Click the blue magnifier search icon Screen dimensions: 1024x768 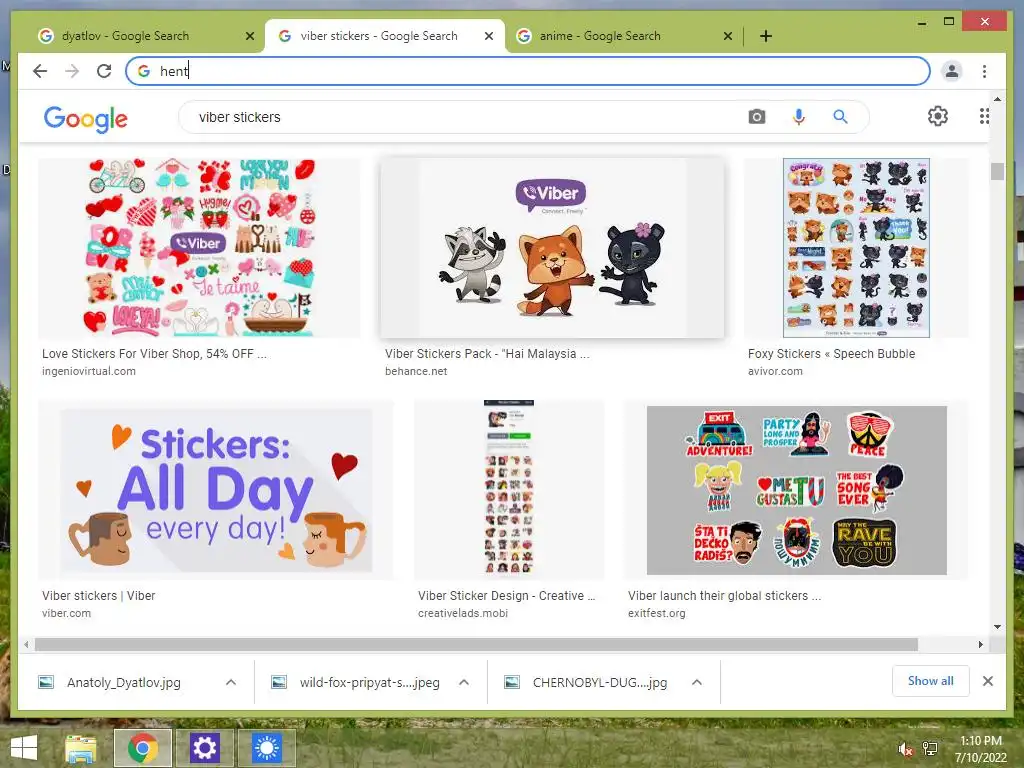click(840, 117)
